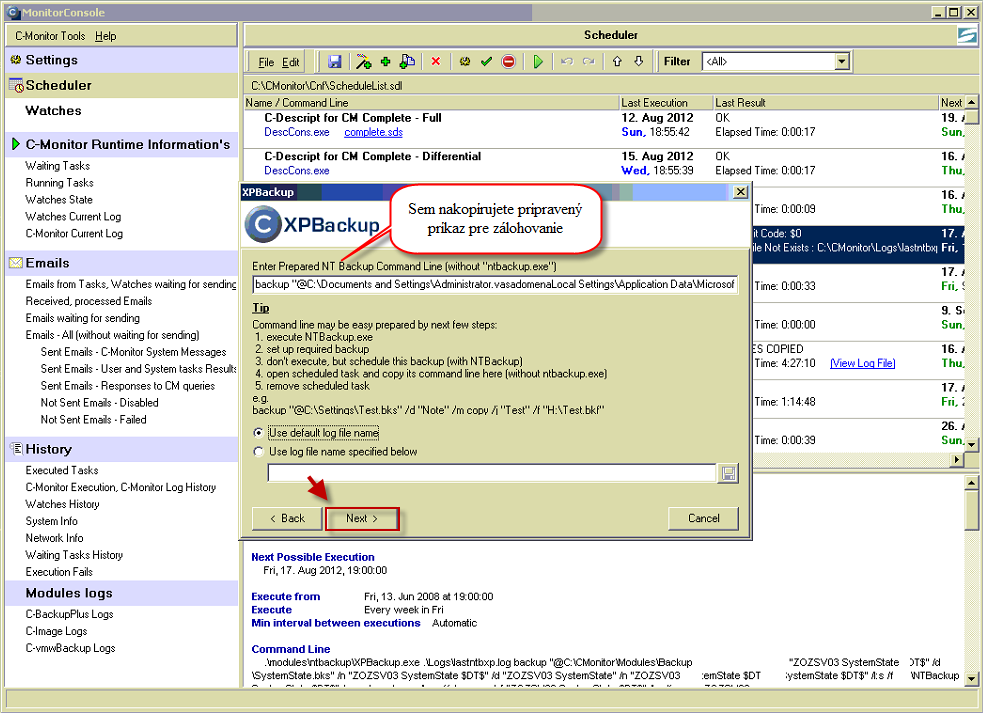This screenshot has height=713, width=983.
Task: Open C-BackupPlus Logs
Action: point(70,614)
